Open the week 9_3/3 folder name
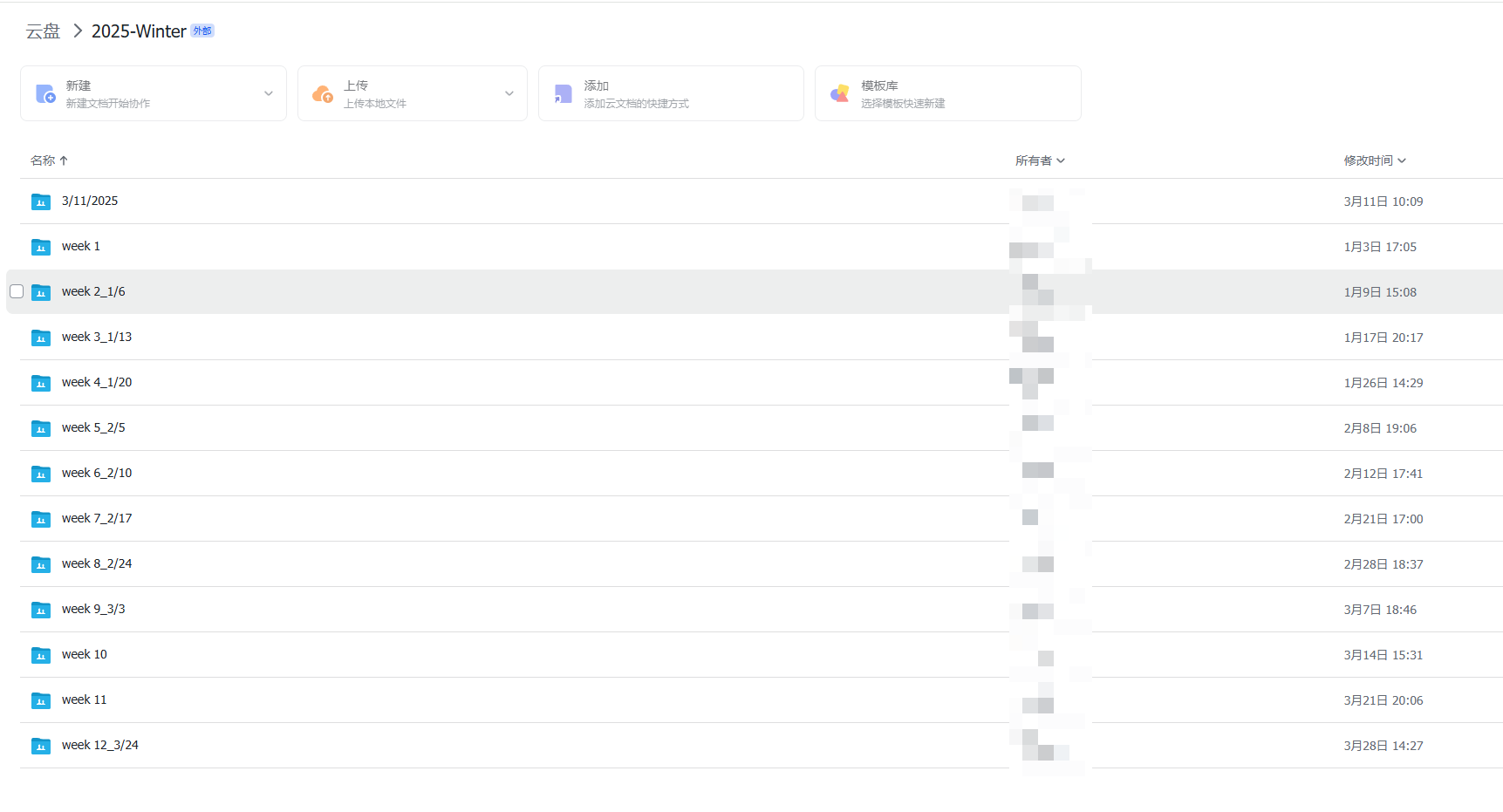The width and height of the screenshot is (1503, 812). [x=93, y=609]
